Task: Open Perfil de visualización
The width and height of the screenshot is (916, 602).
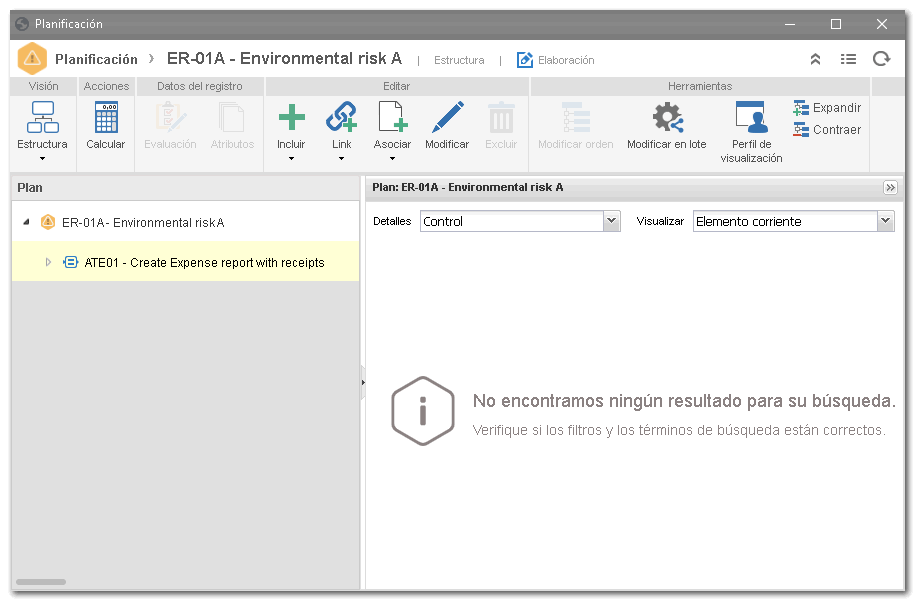Action: pyautogui.click(x=751, y=132)
